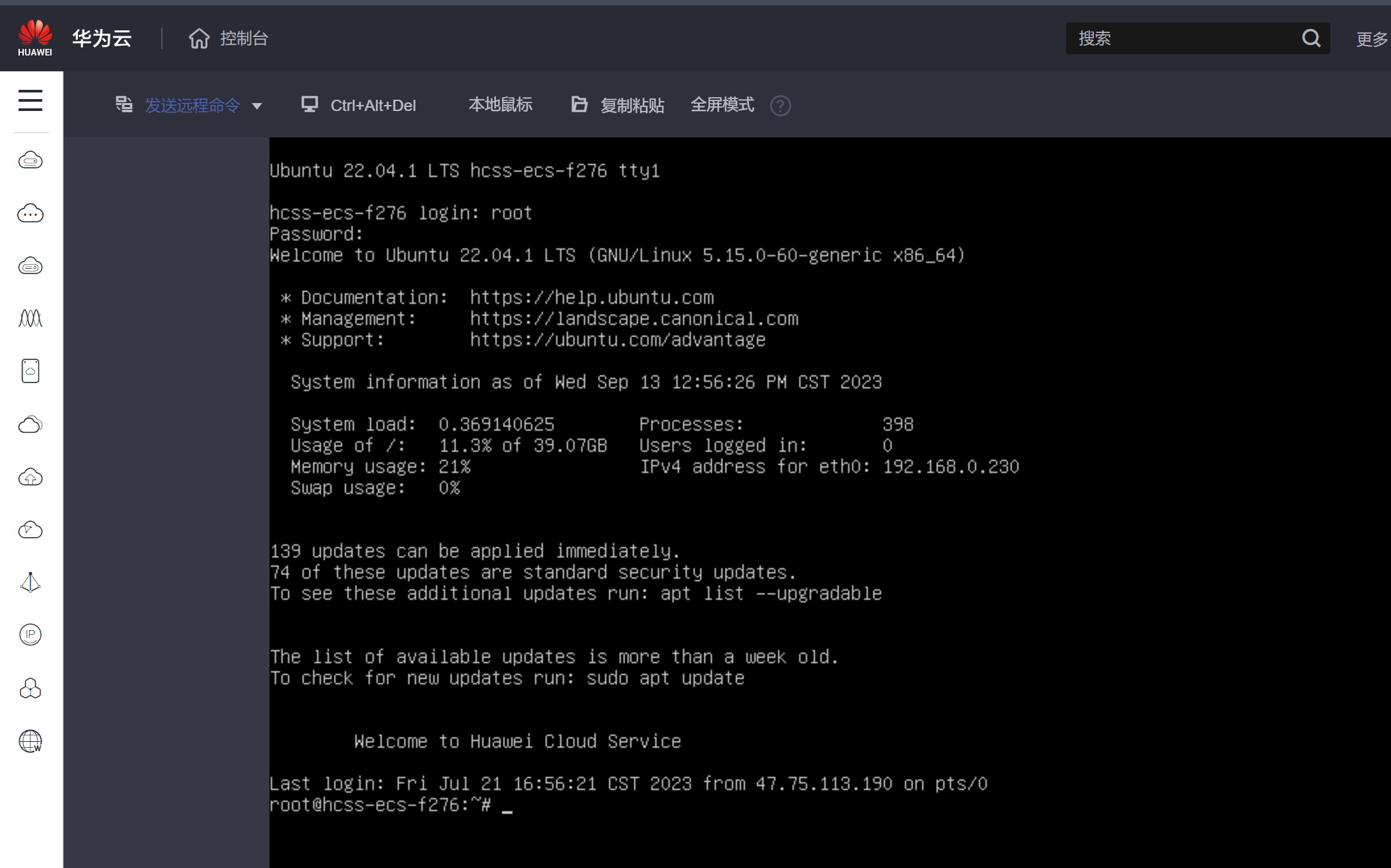
Task: Click the help question mark icon
Action: click(x=781, y=106)
